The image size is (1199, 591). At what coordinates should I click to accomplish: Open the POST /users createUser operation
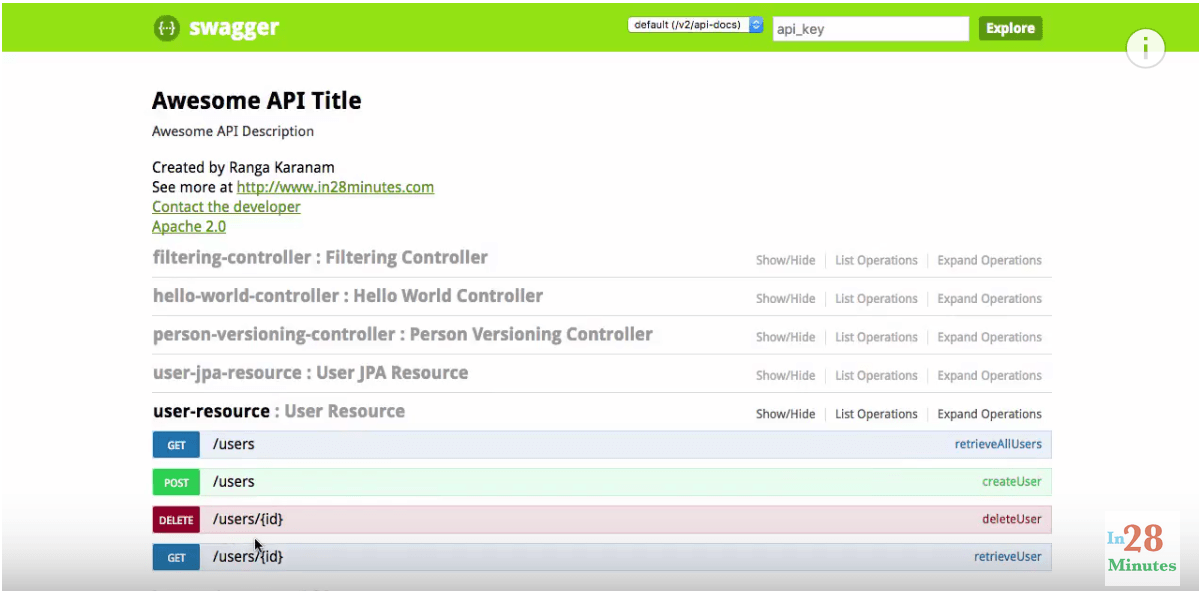pos(602,482)
